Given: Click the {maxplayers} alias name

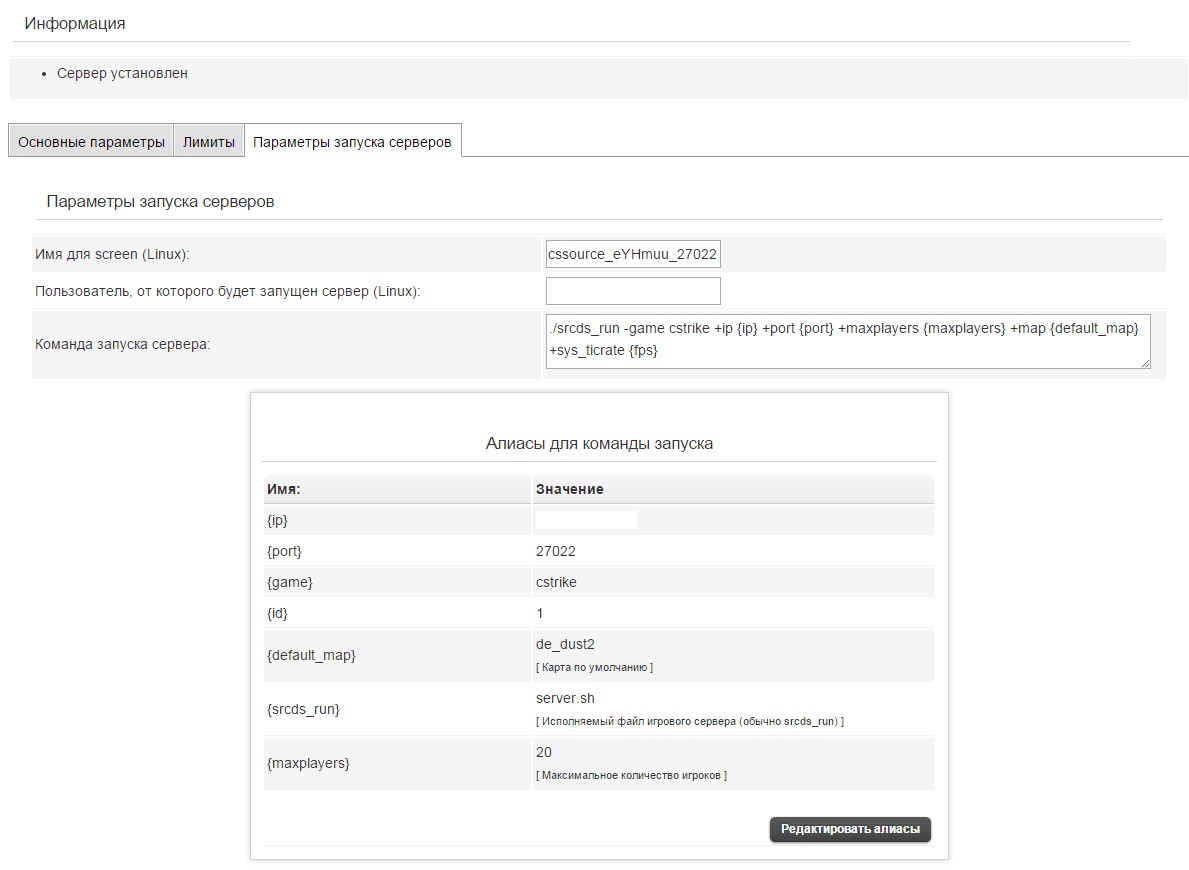Looking at the screenshot, I should pyautogui.click(x=308, y=763).
